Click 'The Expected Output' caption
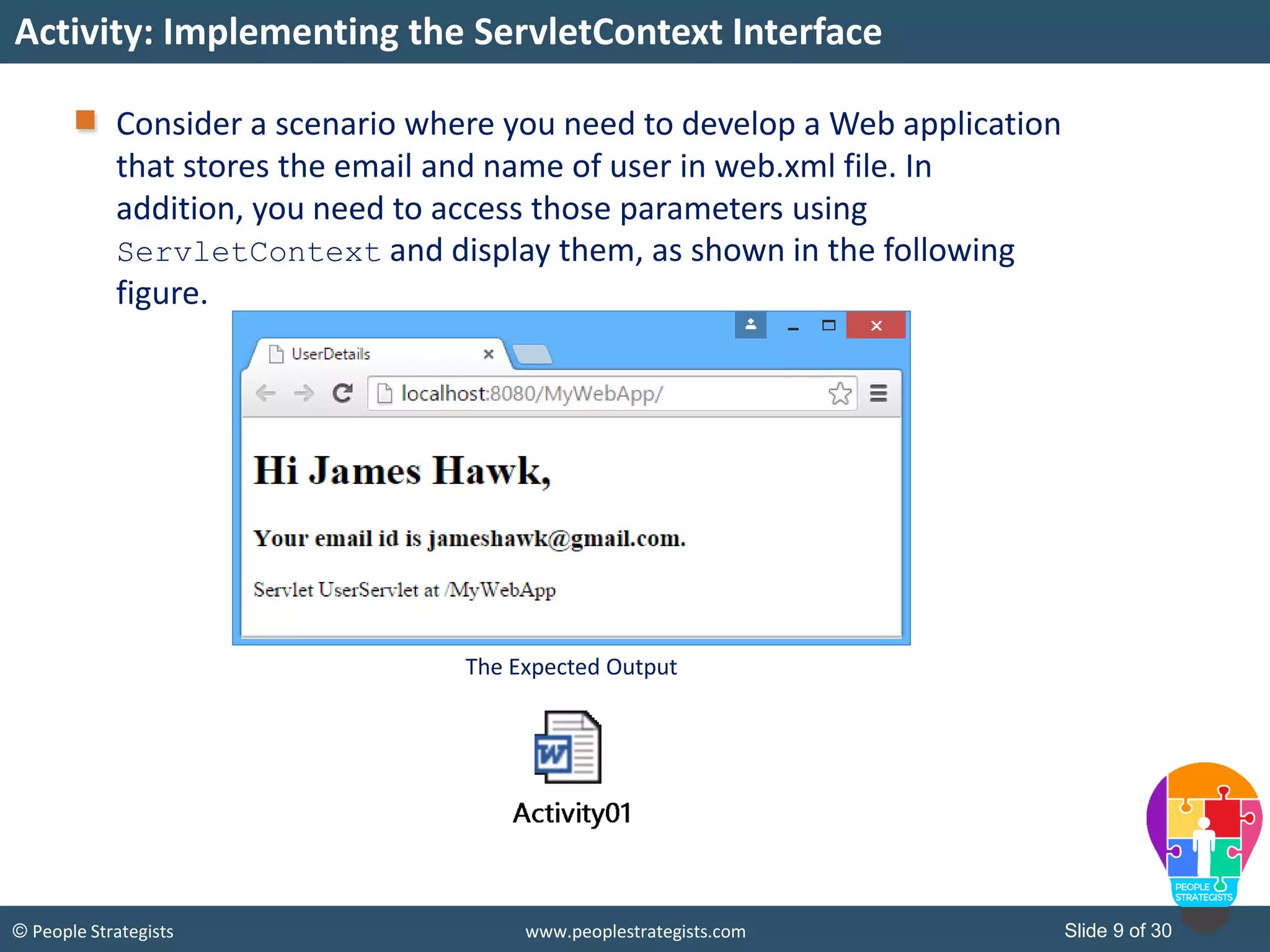This screenshot has height=952, width=1270. pos(571,667)
